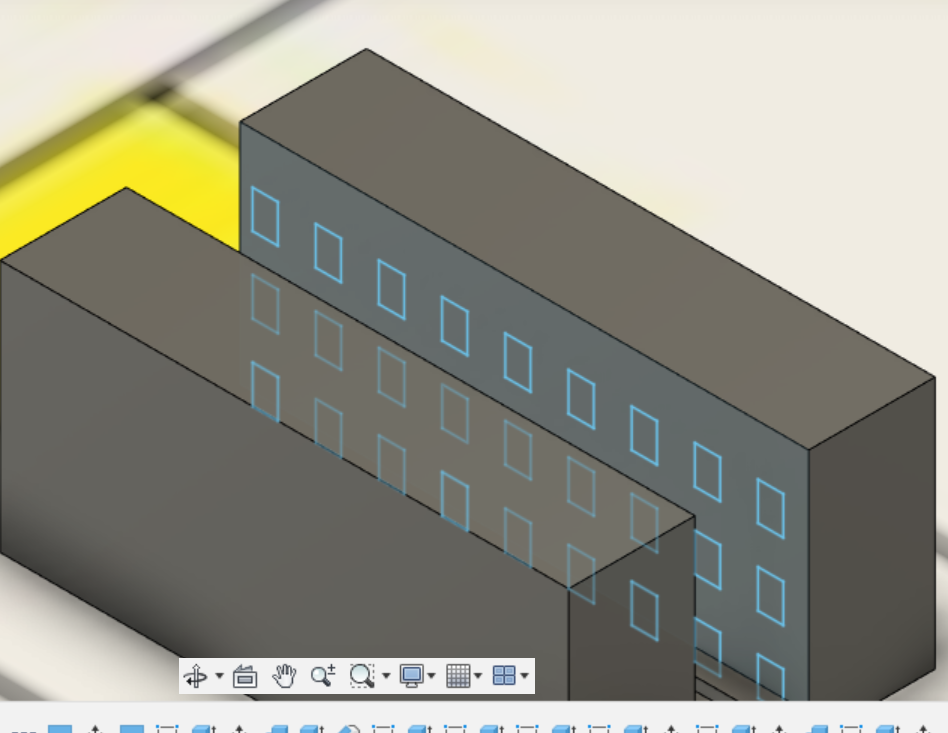Activate the Pan hand tool
This screenshot has height=733, width=948.
284,676
